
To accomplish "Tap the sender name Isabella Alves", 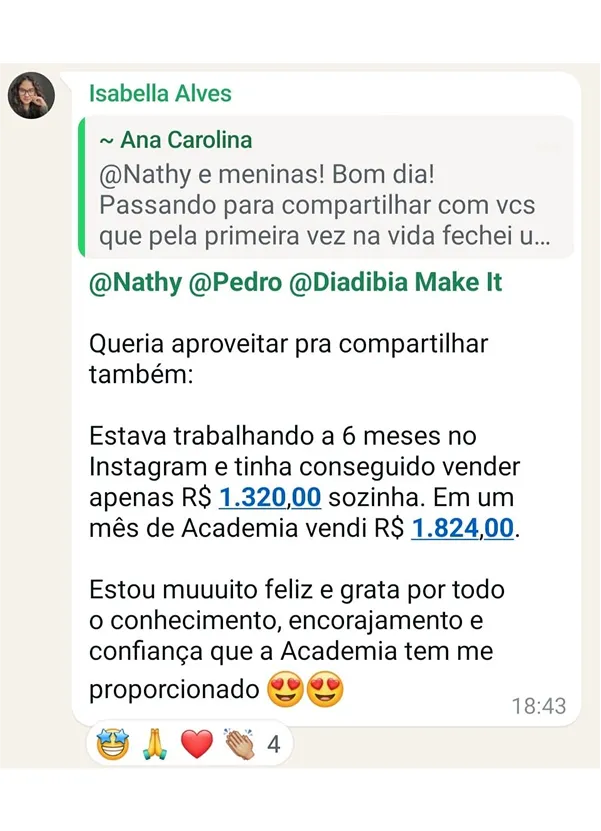I will point(160,94).
